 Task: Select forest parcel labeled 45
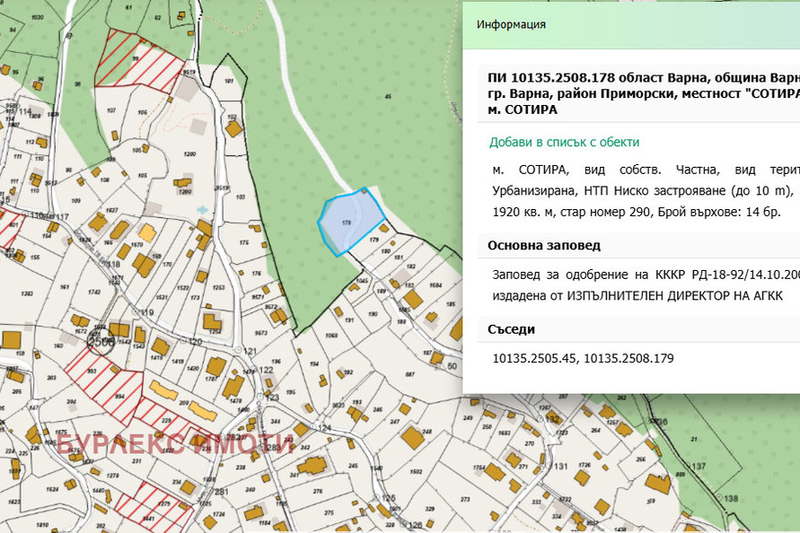(388, 96)
